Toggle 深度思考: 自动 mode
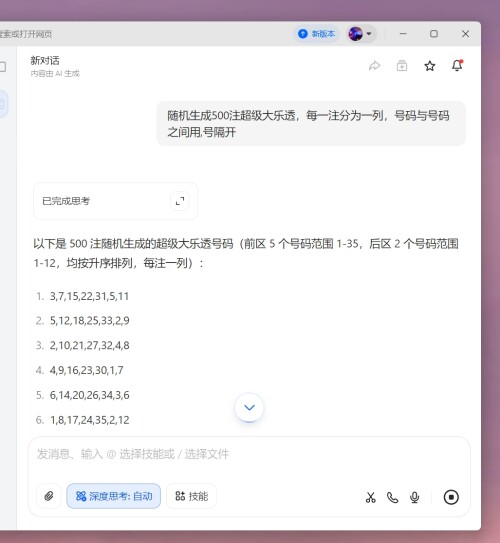500x543 pixels. pos(114,496)
